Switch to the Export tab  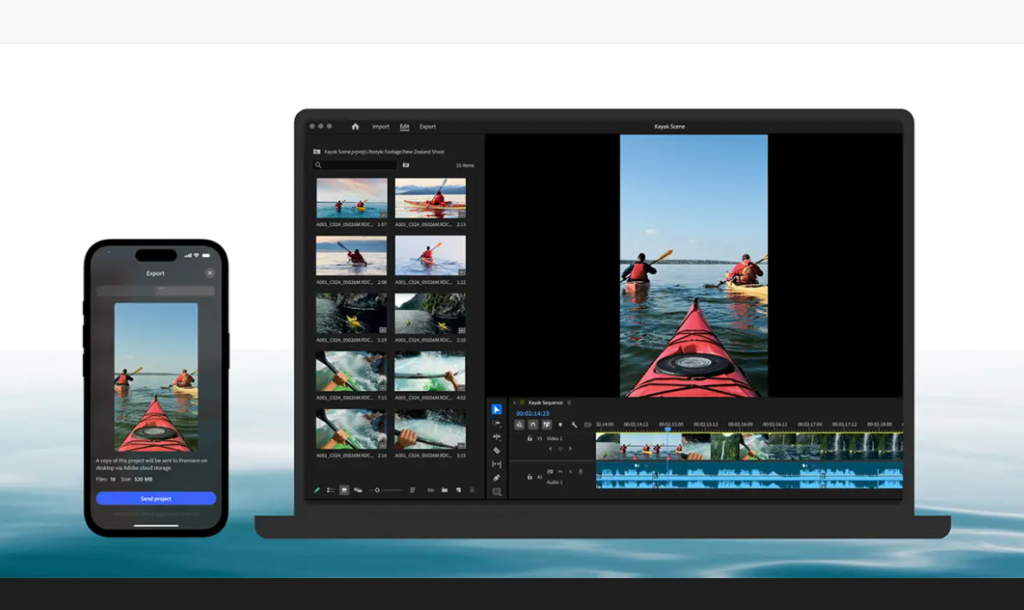pyautogui.click(x=427, y=126)
